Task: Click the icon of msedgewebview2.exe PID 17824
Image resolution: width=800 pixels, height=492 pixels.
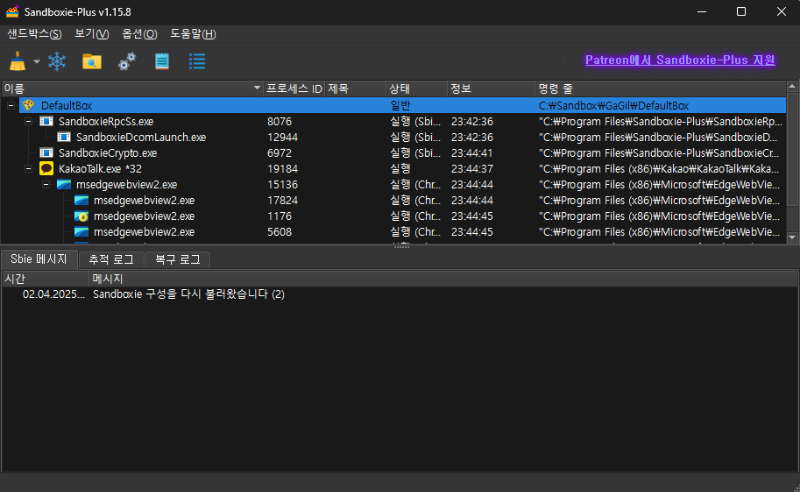Action: click(82, 201)
